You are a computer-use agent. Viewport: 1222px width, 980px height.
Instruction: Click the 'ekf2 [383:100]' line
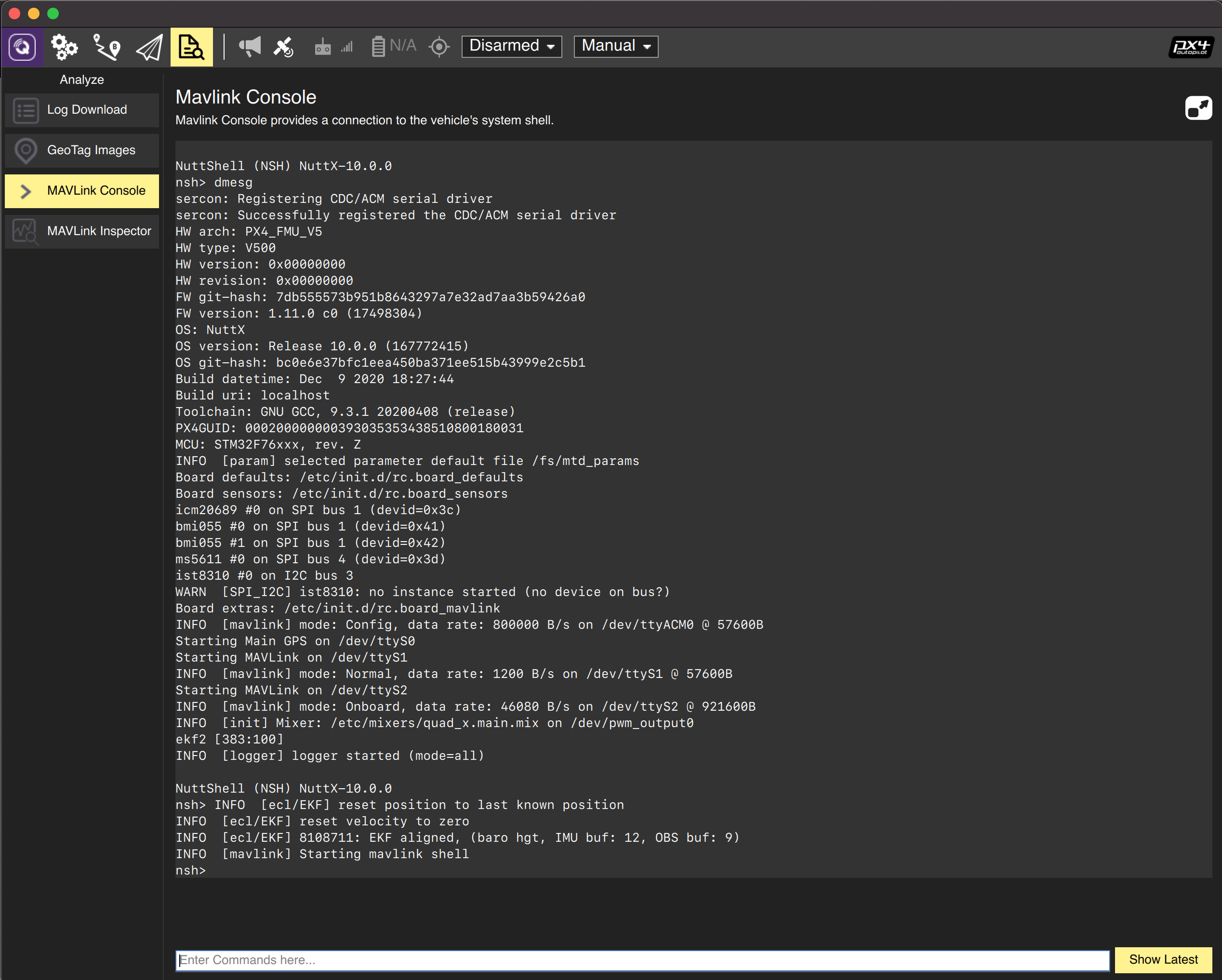click(x=229, y=740)
